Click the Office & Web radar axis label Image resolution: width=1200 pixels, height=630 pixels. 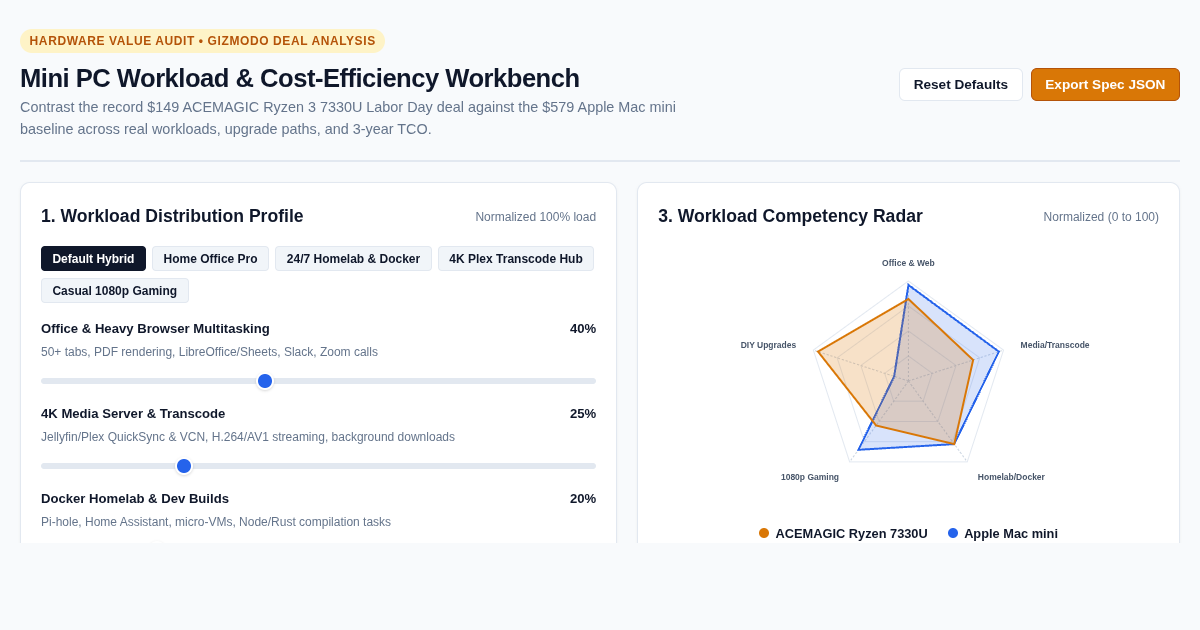pos(908,263)
